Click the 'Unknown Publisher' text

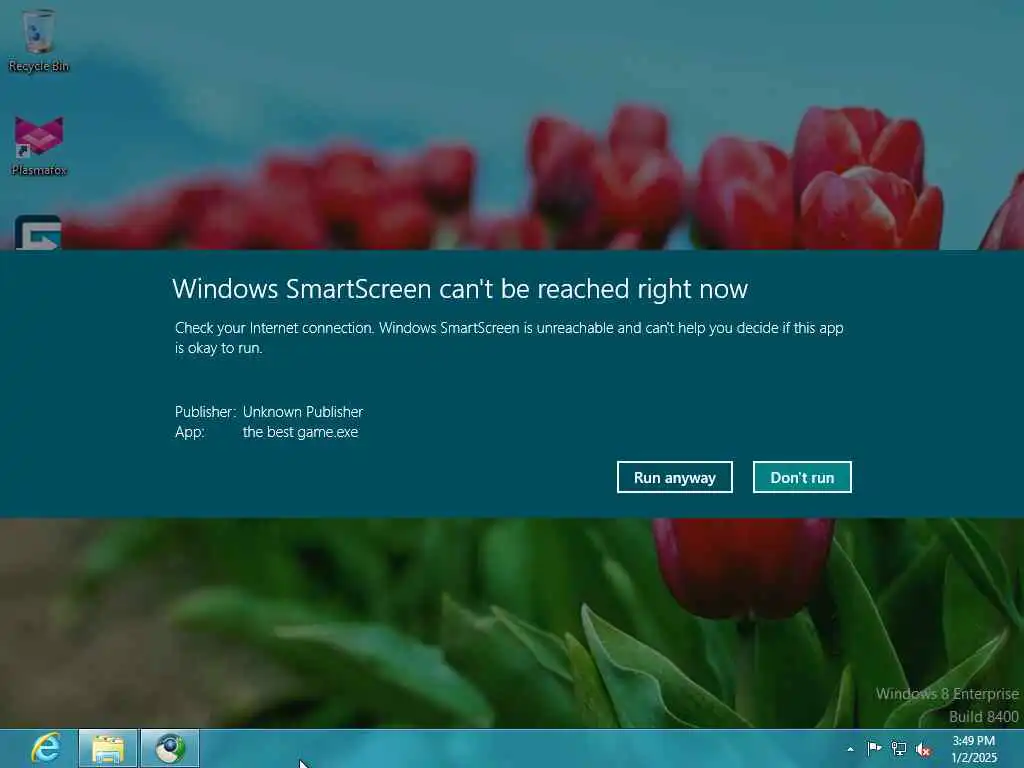(303, 412)
